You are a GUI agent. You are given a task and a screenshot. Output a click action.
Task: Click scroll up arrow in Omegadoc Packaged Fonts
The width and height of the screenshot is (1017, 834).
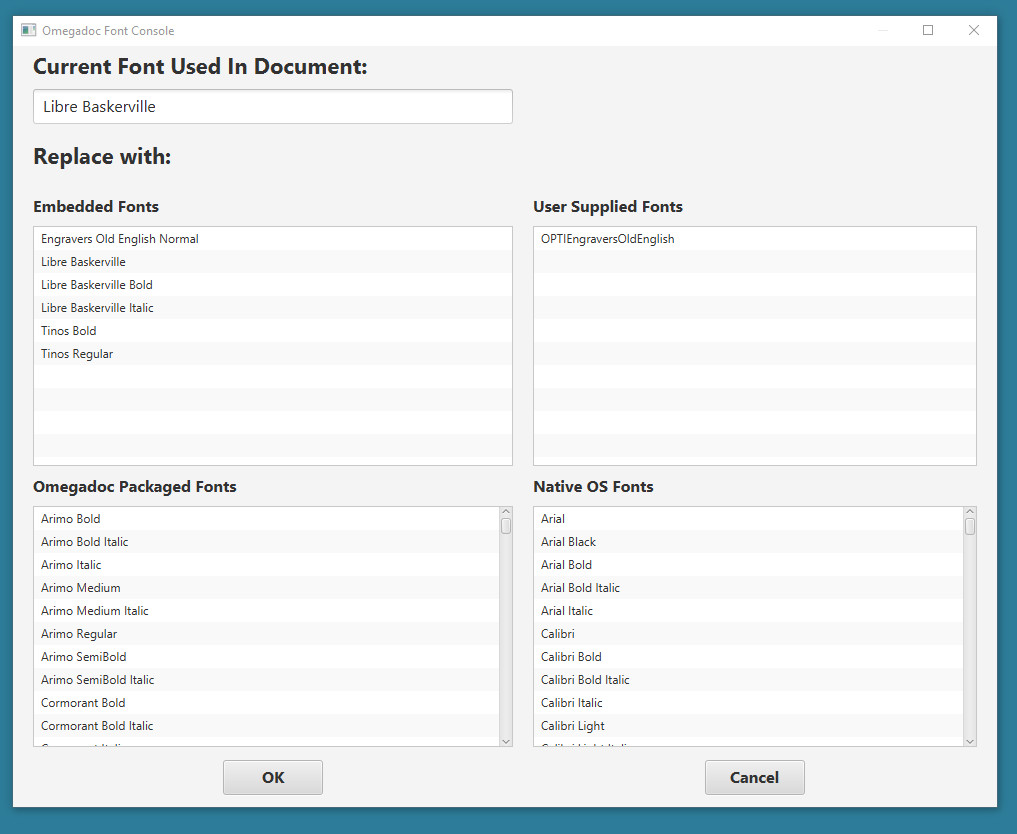(506, 512)
